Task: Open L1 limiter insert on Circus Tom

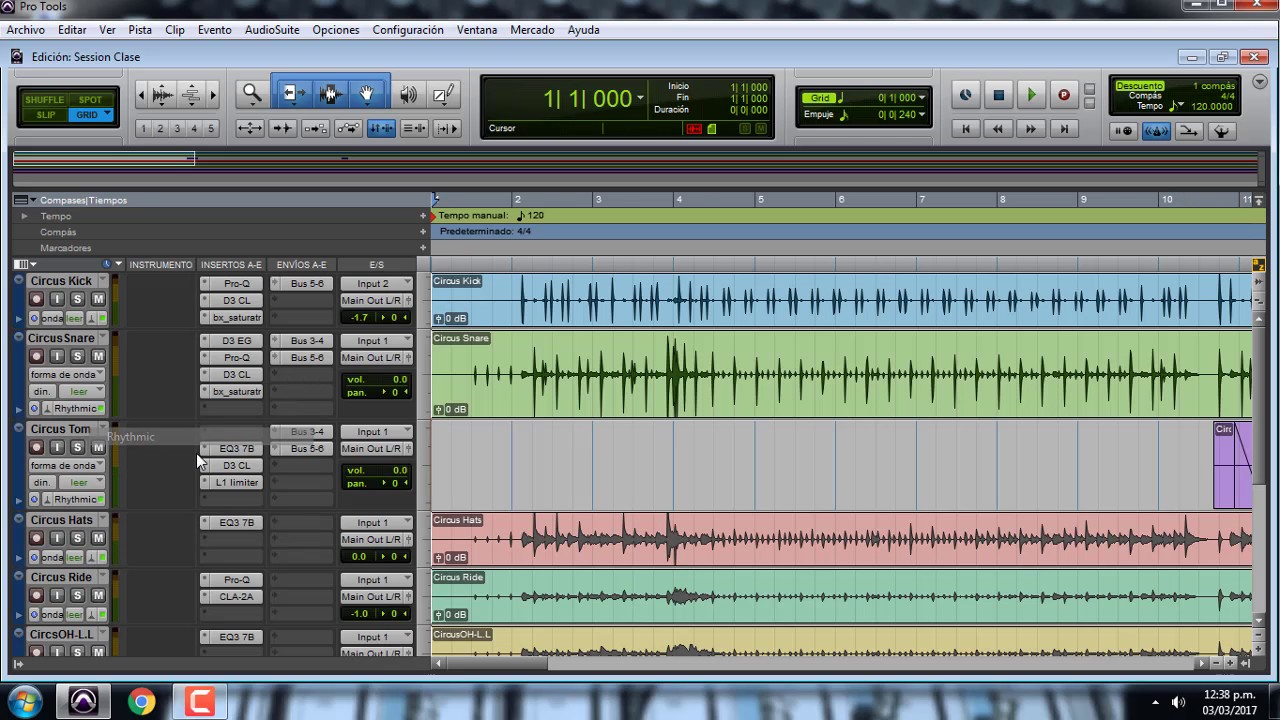Action: (x=237, y=482)
